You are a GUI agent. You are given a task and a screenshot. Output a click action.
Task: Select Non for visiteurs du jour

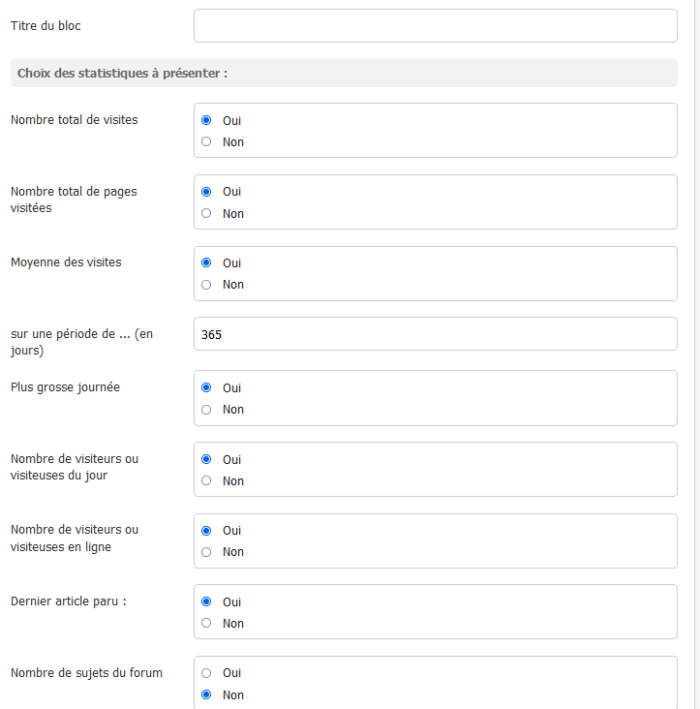point(207,481)
